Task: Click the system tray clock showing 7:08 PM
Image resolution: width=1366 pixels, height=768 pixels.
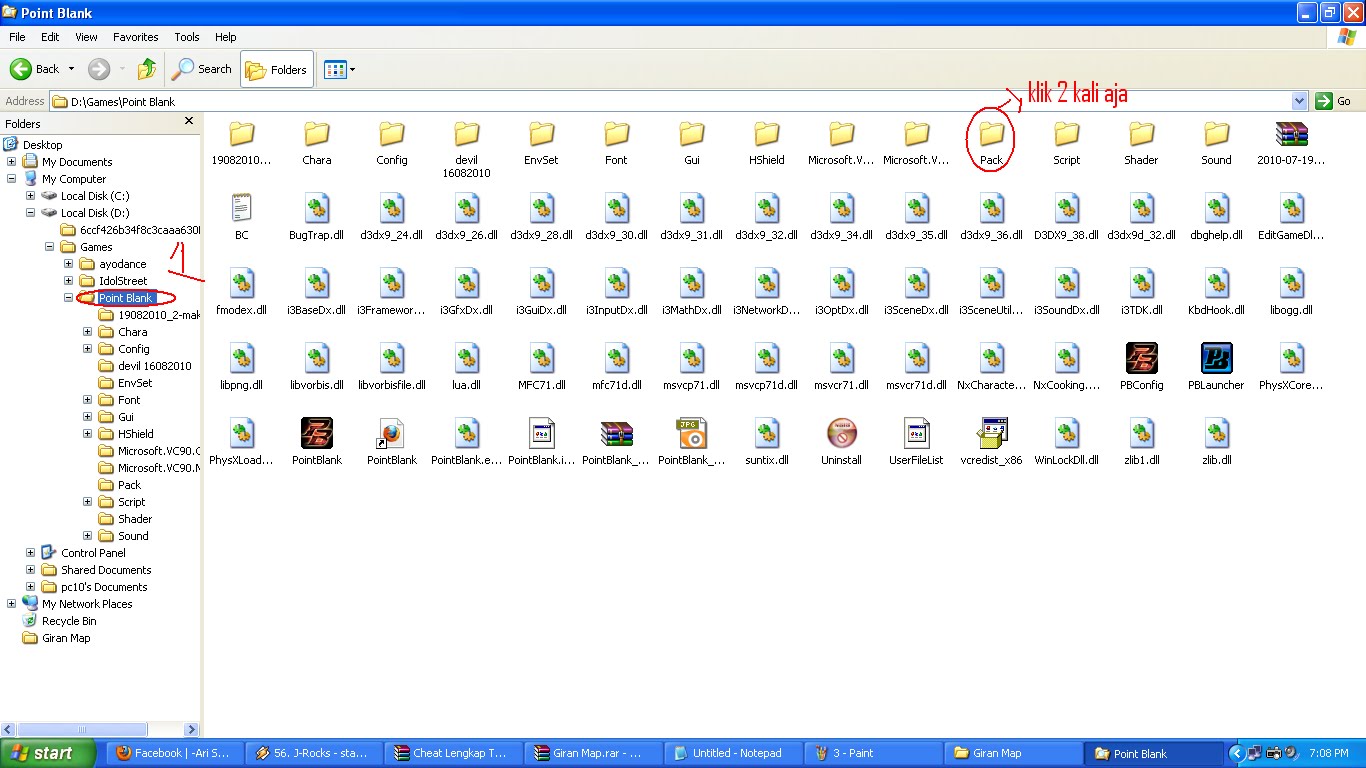Action: (1329, 753)
